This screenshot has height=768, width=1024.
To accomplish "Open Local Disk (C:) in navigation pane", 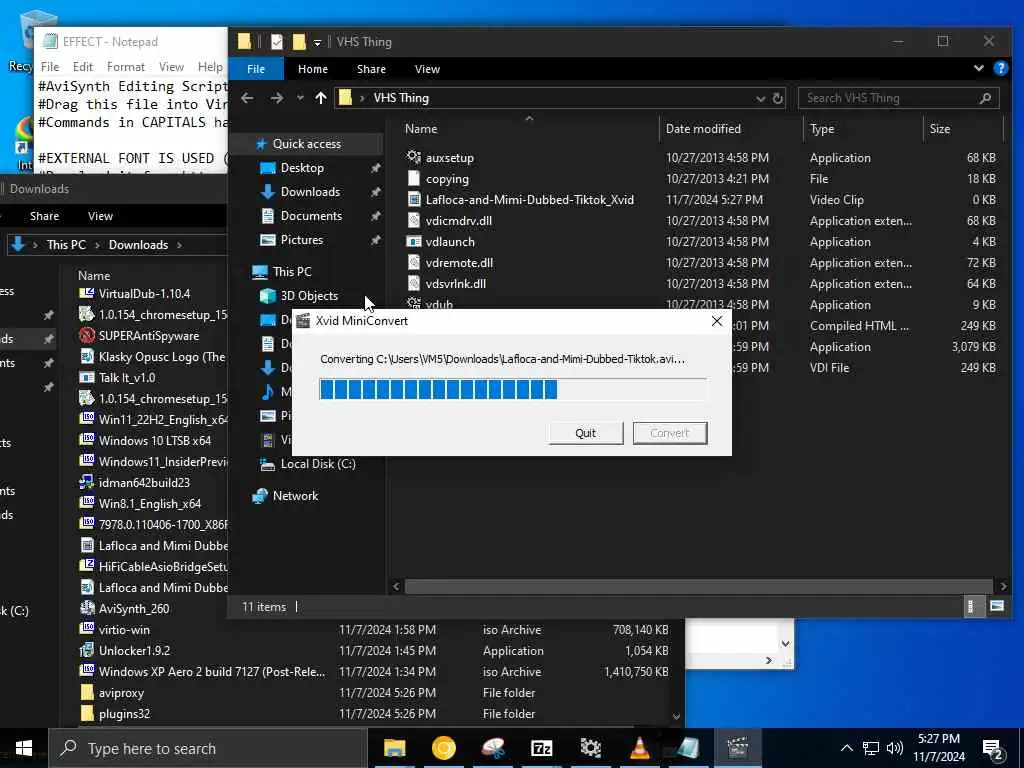I will [x=318, y=464].
